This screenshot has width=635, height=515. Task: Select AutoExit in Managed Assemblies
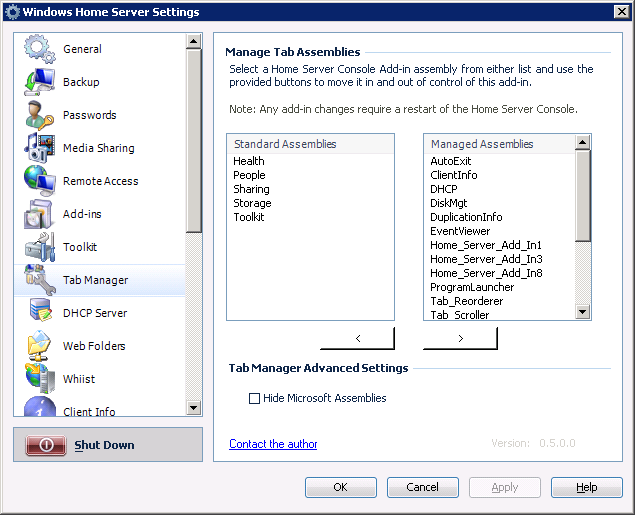450,161
